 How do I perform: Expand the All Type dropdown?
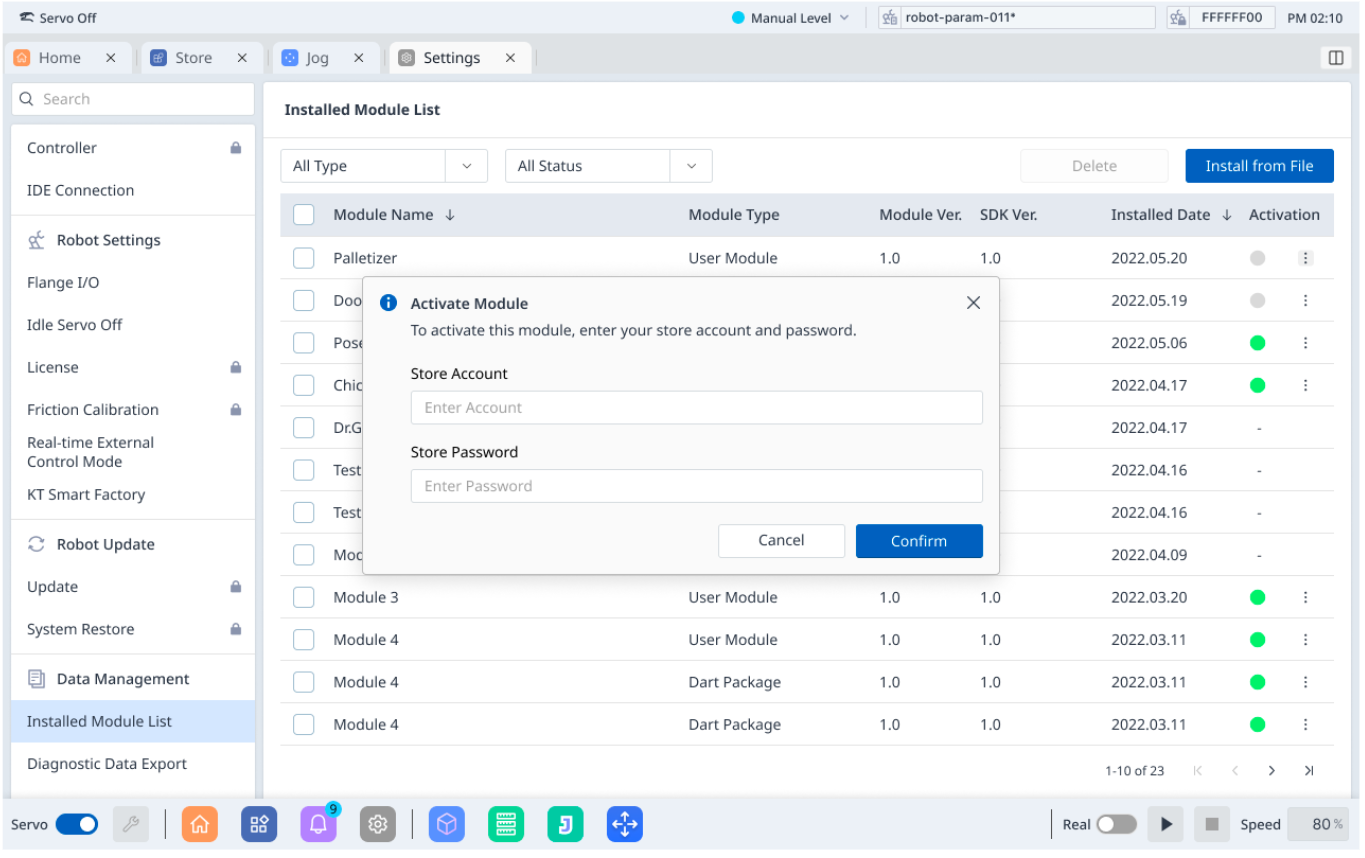pyautogui.click(x=383, y=166)
